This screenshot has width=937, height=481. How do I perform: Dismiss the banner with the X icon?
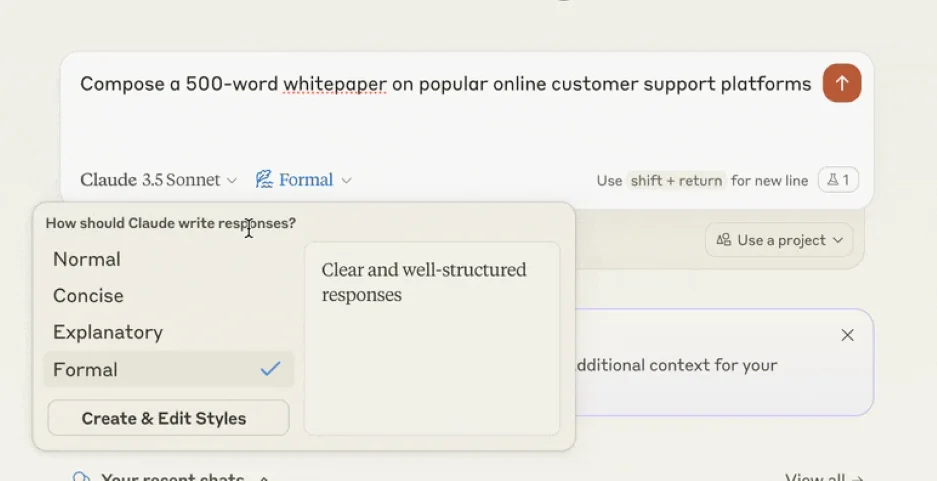point(847,335)
